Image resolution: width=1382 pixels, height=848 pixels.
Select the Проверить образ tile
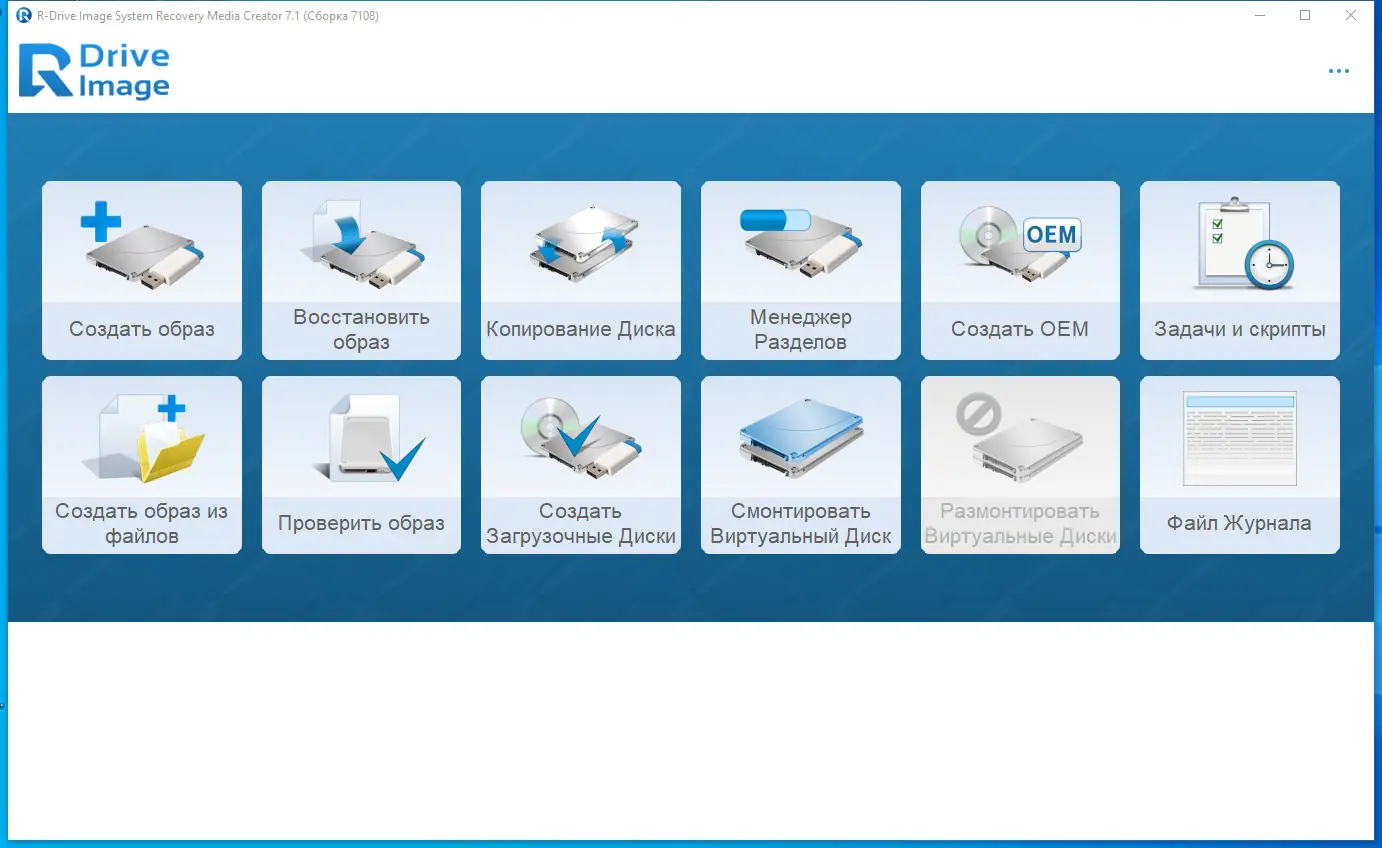[361, 465]
